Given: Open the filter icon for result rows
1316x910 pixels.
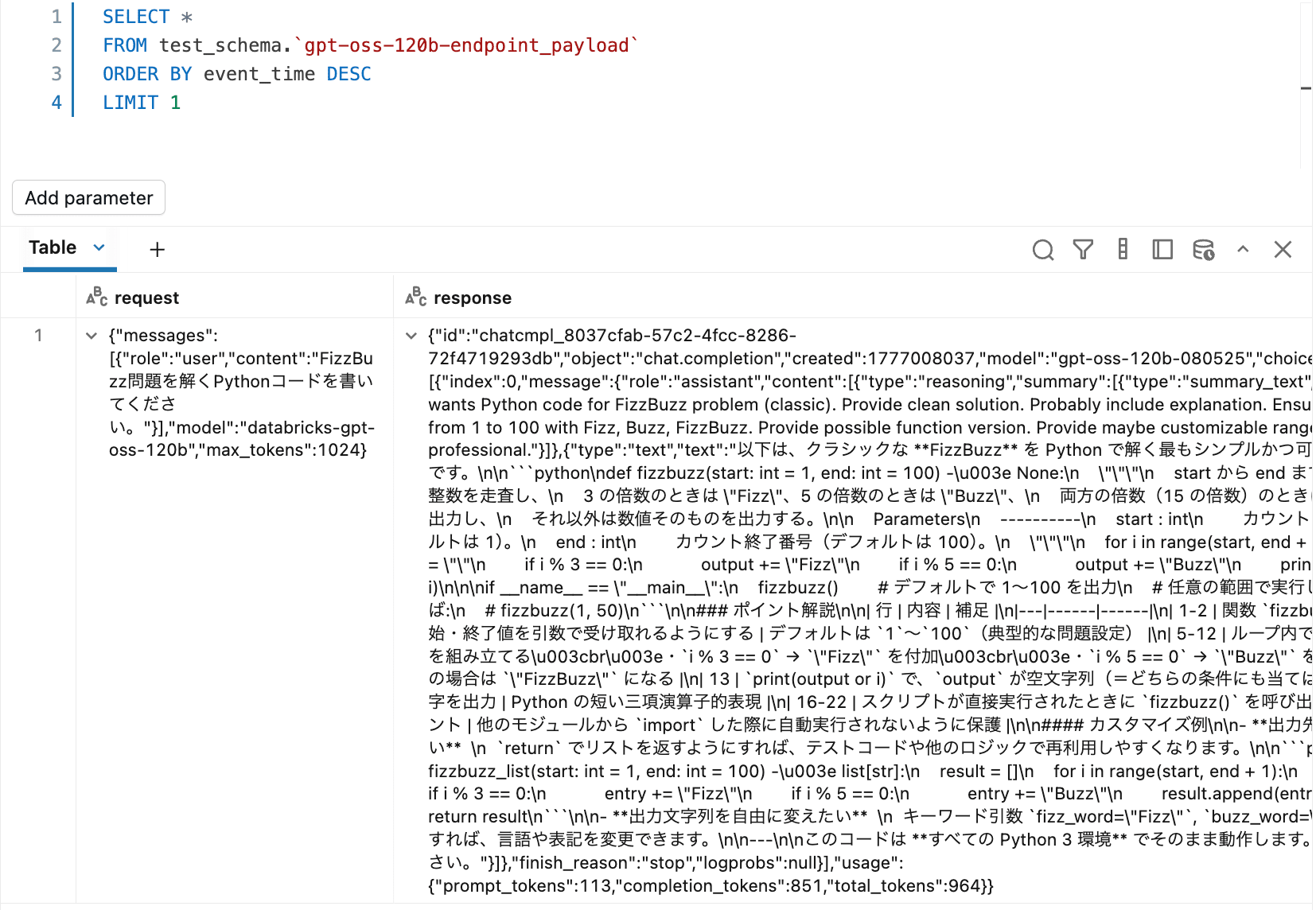Looking at the screenshot, I should click(1083, 249).
